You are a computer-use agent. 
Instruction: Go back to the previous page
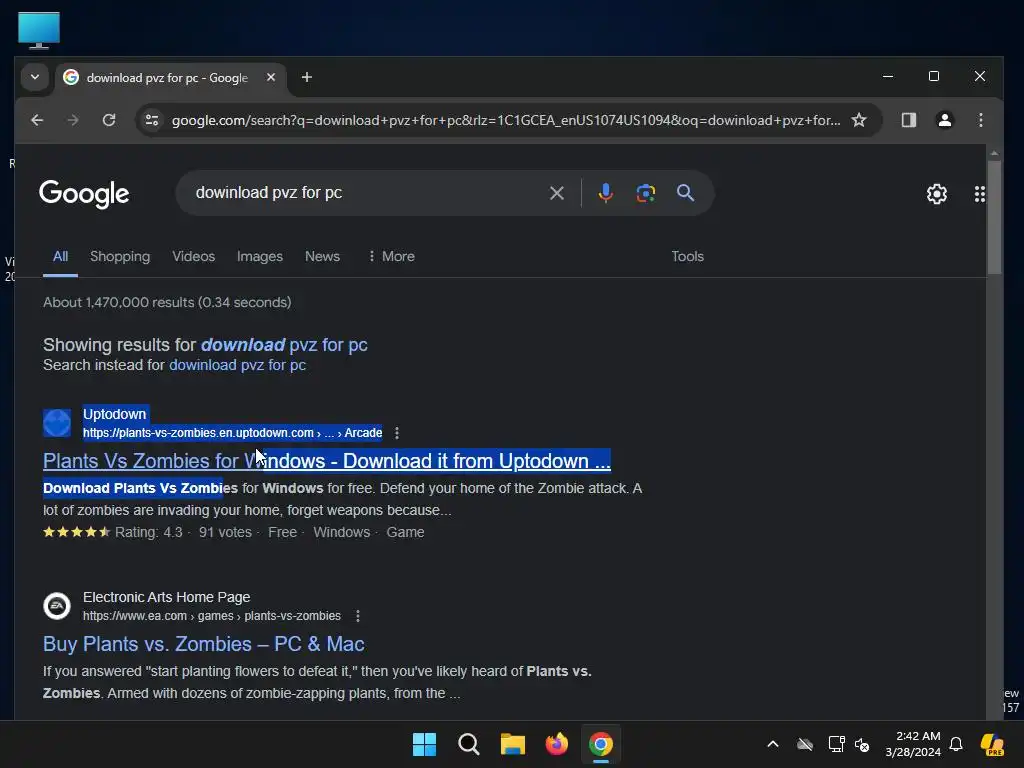37,120
